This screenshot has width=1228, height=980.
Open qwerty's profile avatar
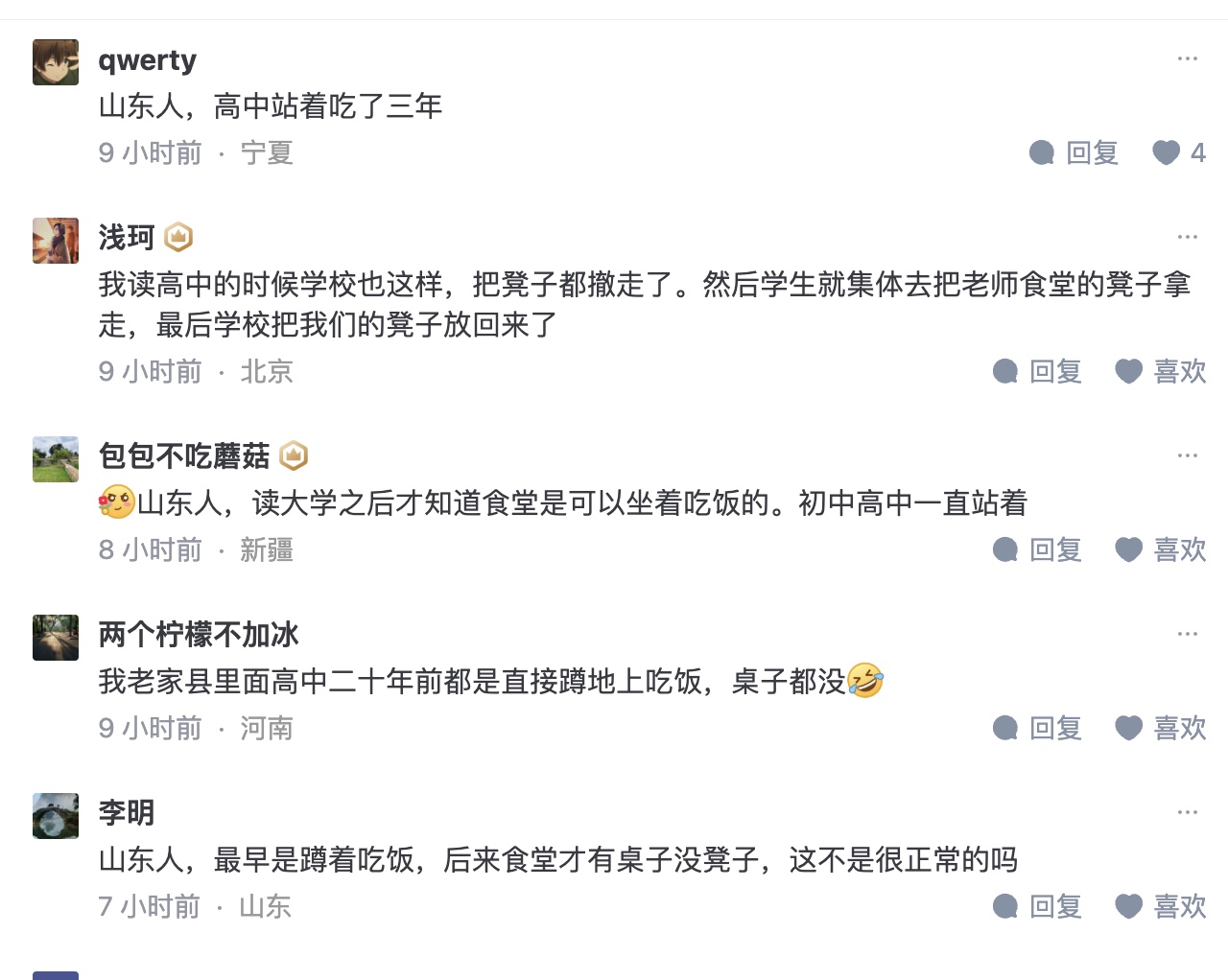pyautogui.click(x=56, y=62)
